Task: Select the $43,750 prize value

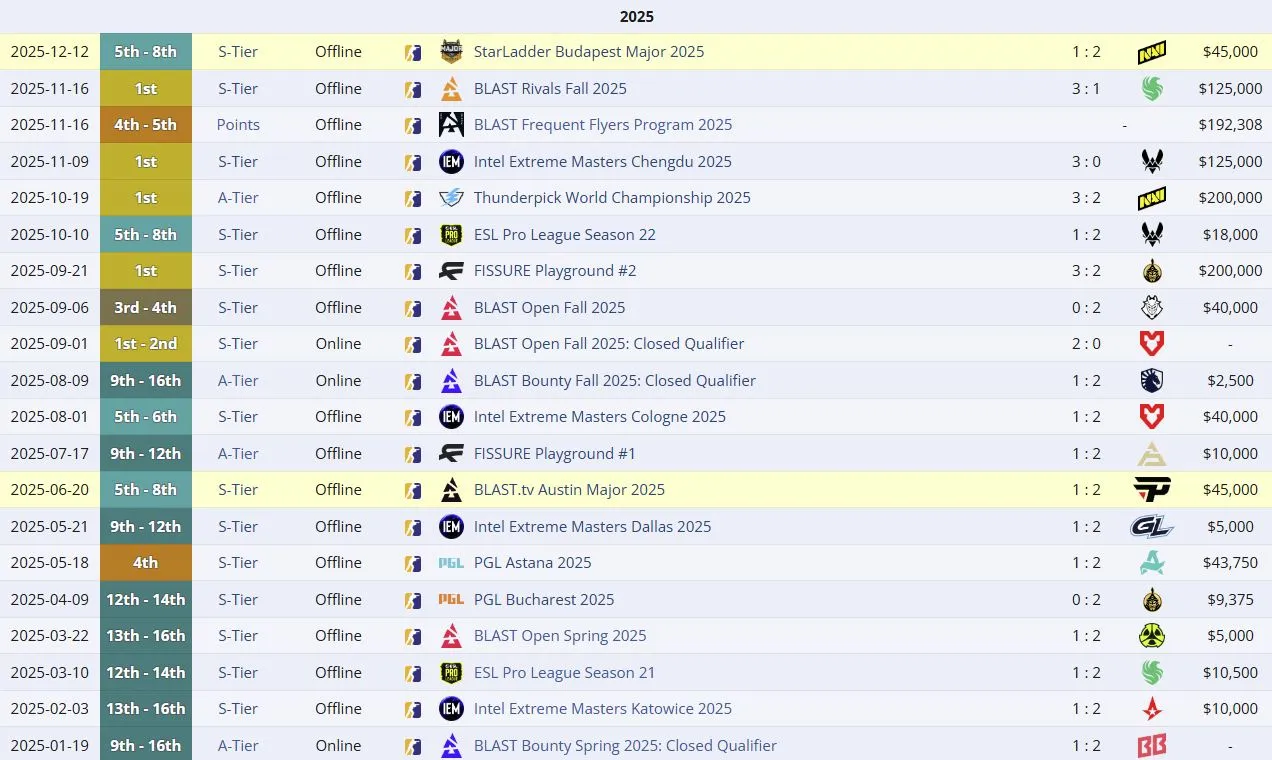Action: [x=1230, y=563]
